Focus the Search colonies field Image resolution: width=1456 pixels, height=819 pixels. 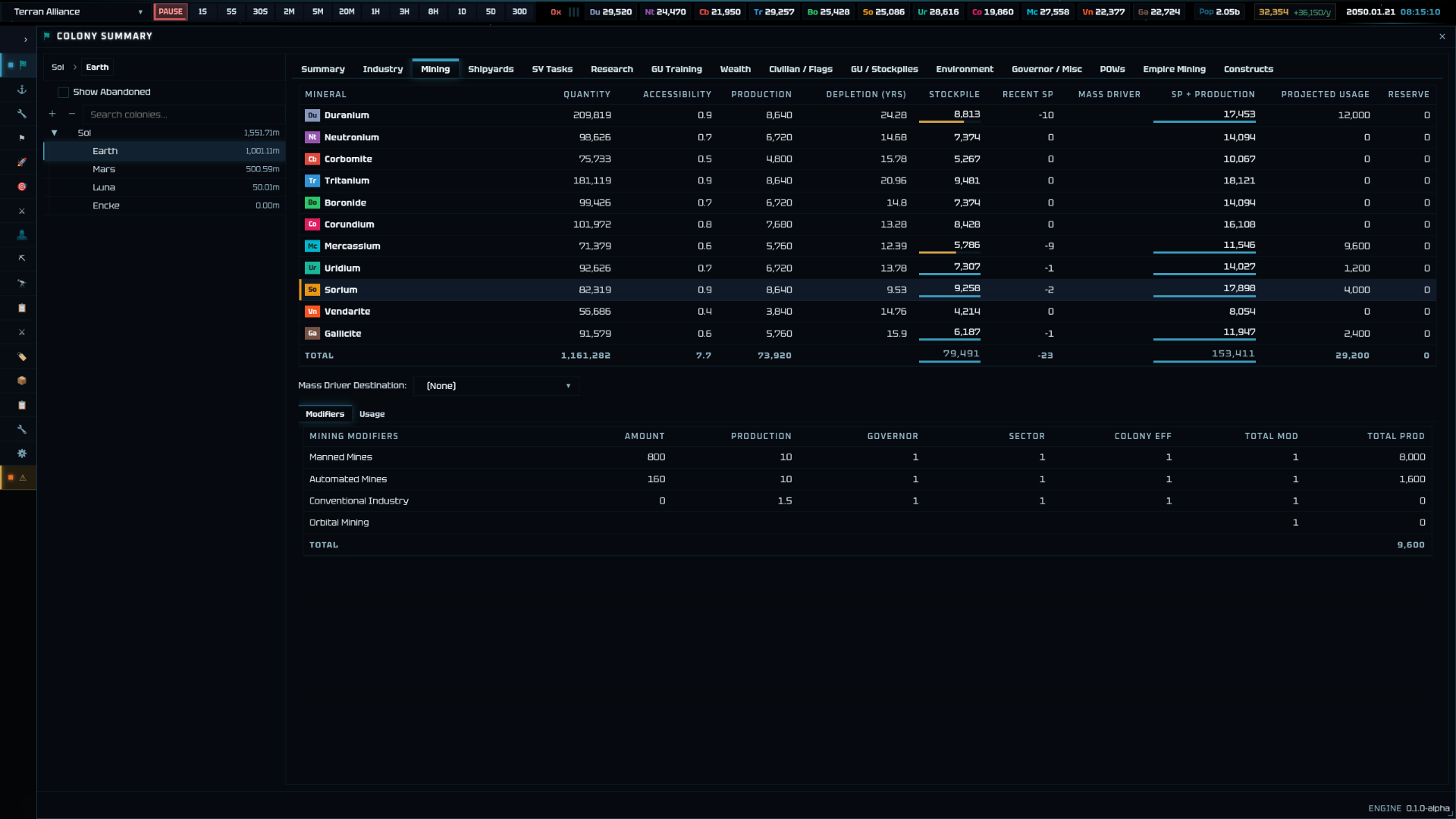[182, 115]
